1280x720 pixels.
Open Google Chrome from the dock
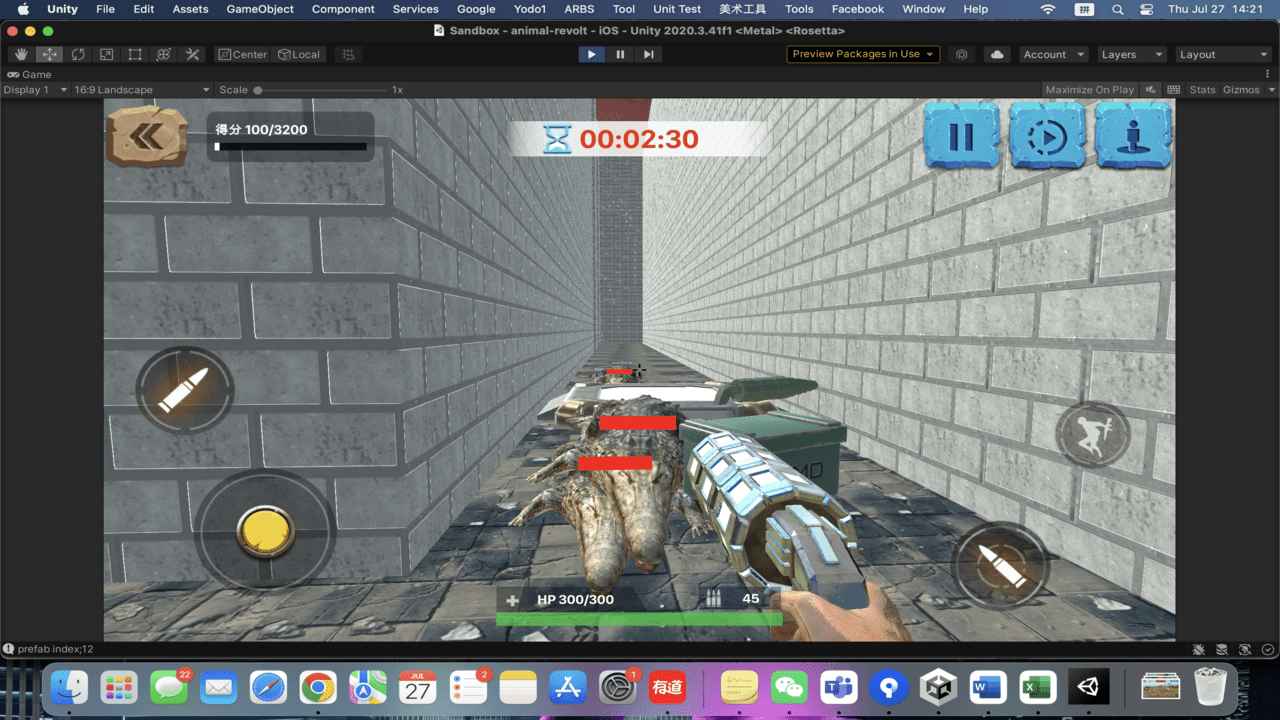pyautogui.click(x=318, y=688)
